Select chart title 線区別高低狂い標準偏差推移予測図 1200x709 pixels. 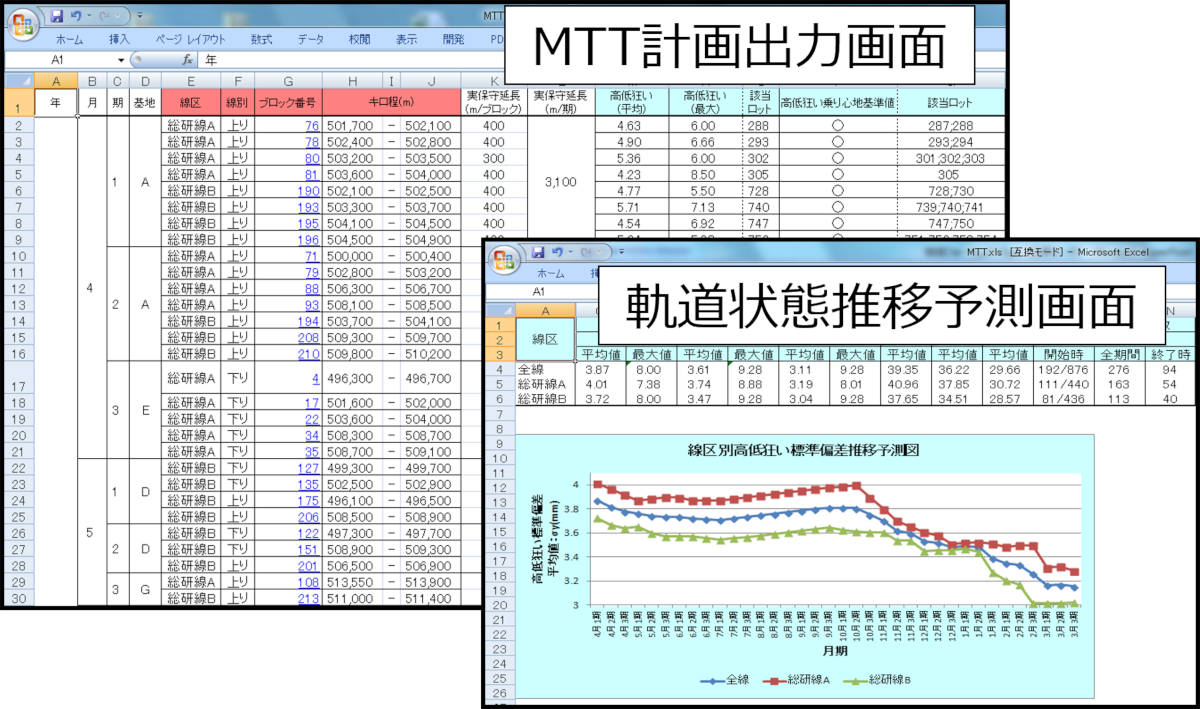[803, 449]
